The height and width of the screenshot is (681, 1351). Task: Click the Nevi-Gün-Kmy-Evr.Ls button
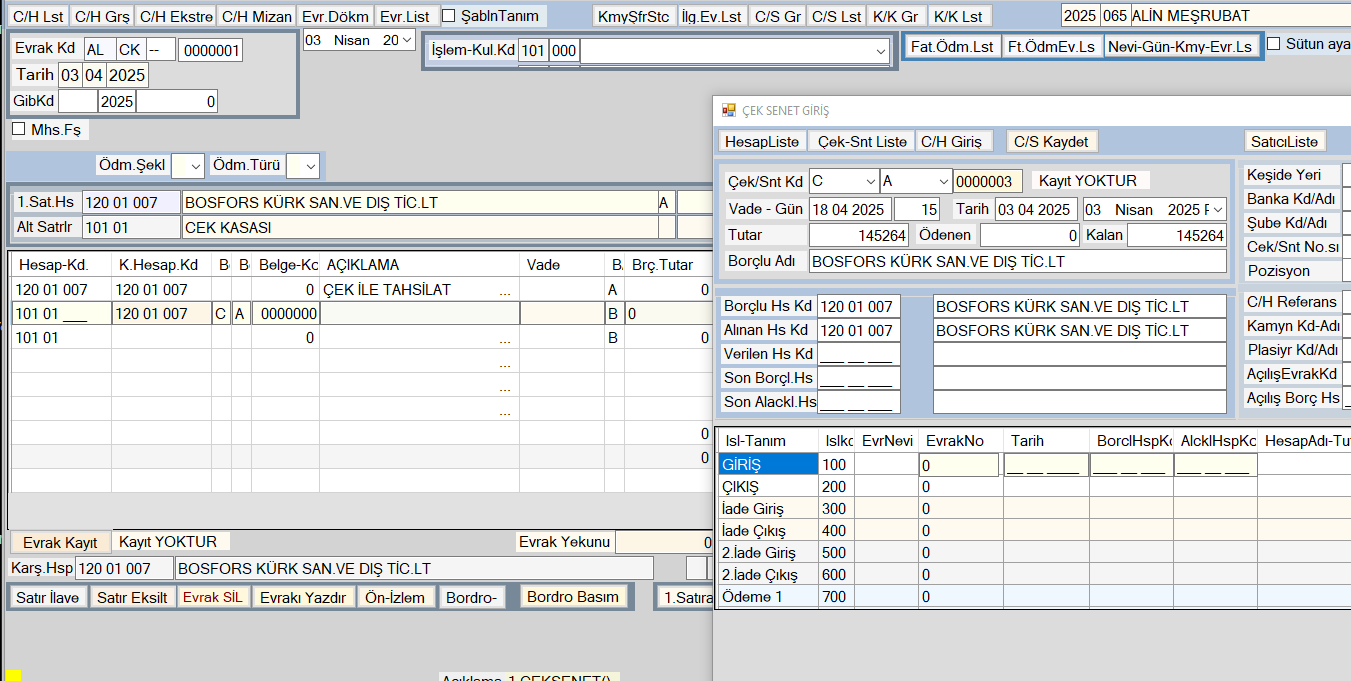(x=1181, y=46)
